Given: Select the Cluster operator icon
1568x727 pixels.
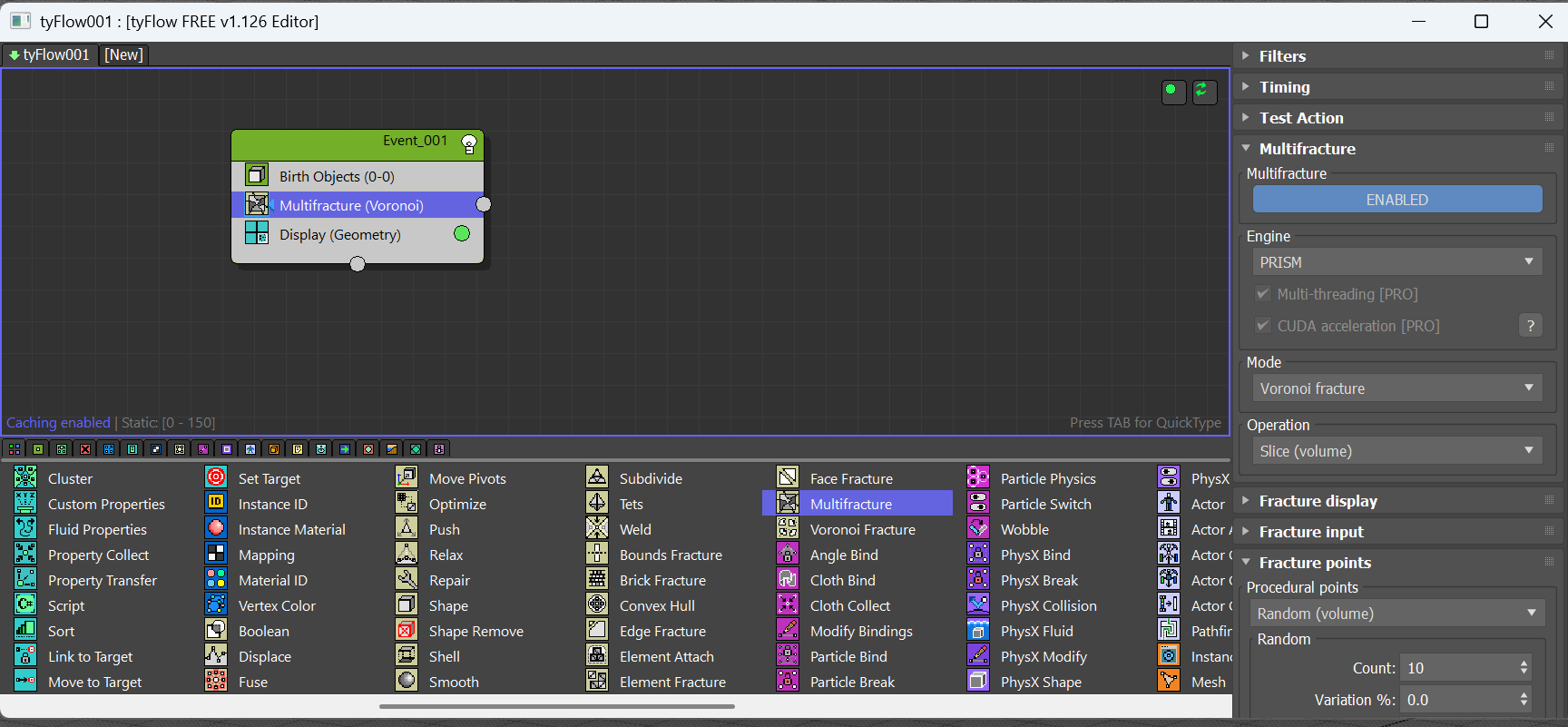Looking at the screenshot, I should tap(25, 477).
